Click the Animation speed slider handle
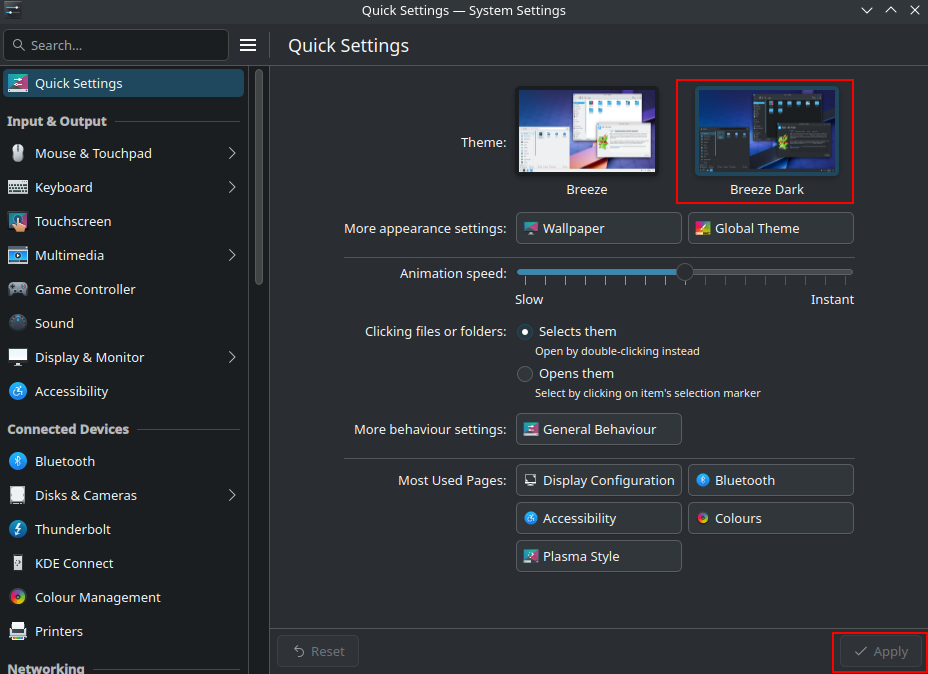The width and height of the screenshot is (928, 674). (x=685, y=272)
